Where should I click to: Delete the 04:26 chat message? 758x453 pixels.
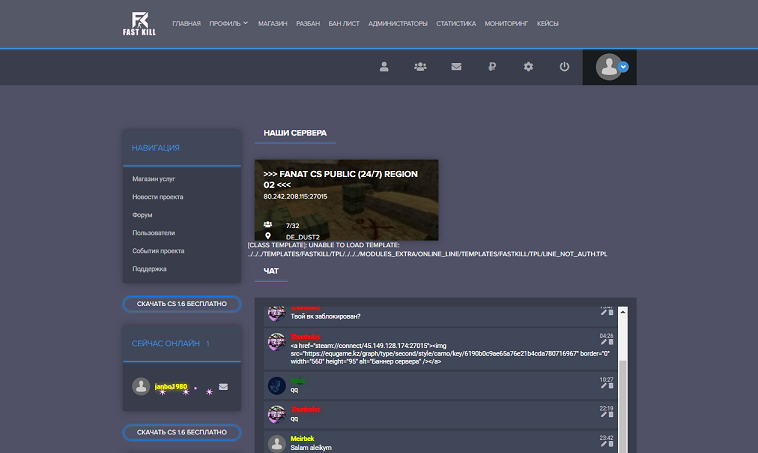[x=611, y=342]
